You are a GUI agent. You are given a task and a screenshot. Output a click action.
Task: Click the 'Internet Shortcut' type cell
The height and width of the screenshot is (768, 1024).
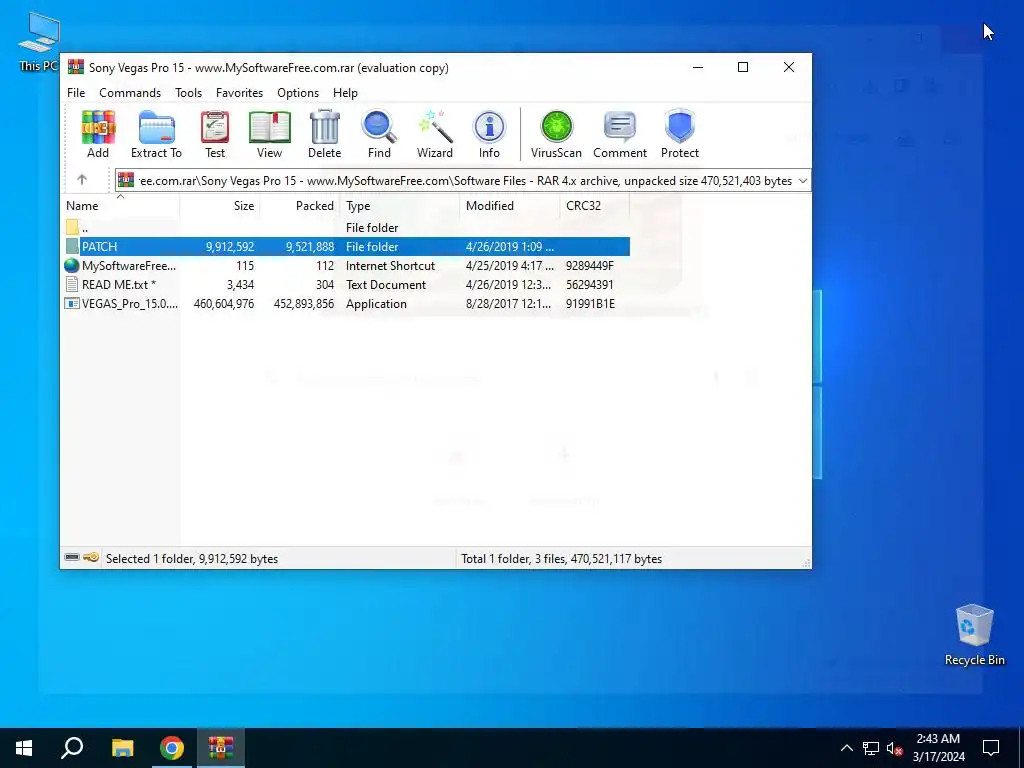[391, 266]
